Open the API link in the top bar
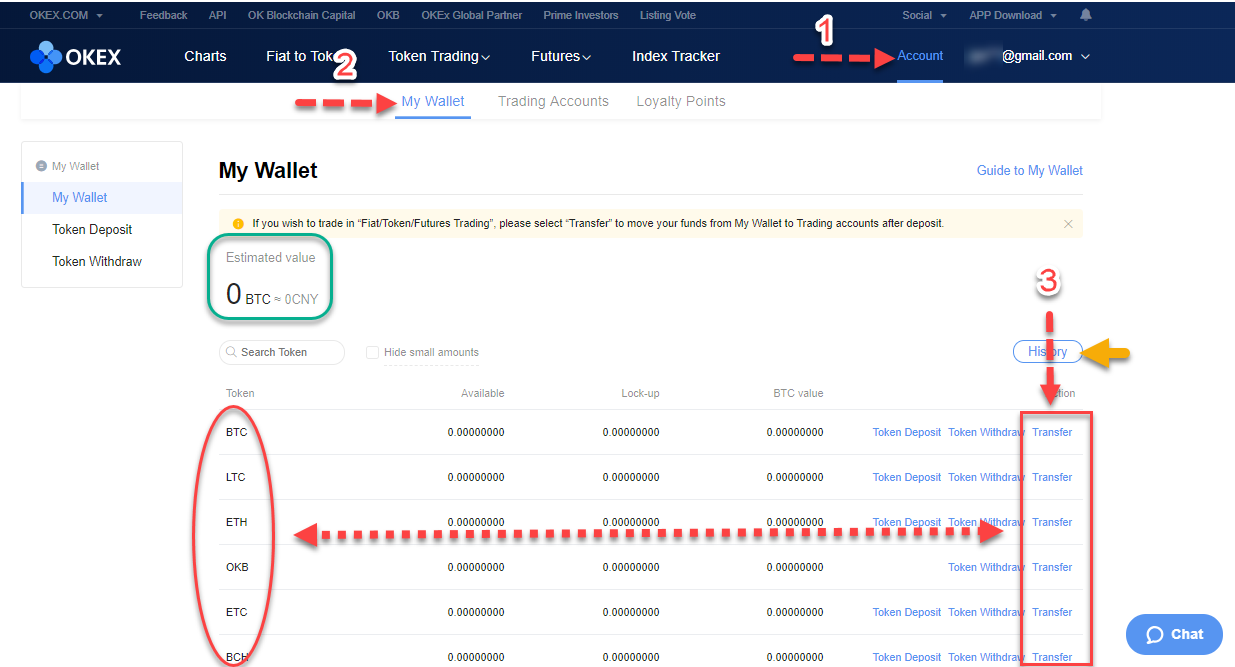This screenshot has height=667, width=1235. pos(217,15)
